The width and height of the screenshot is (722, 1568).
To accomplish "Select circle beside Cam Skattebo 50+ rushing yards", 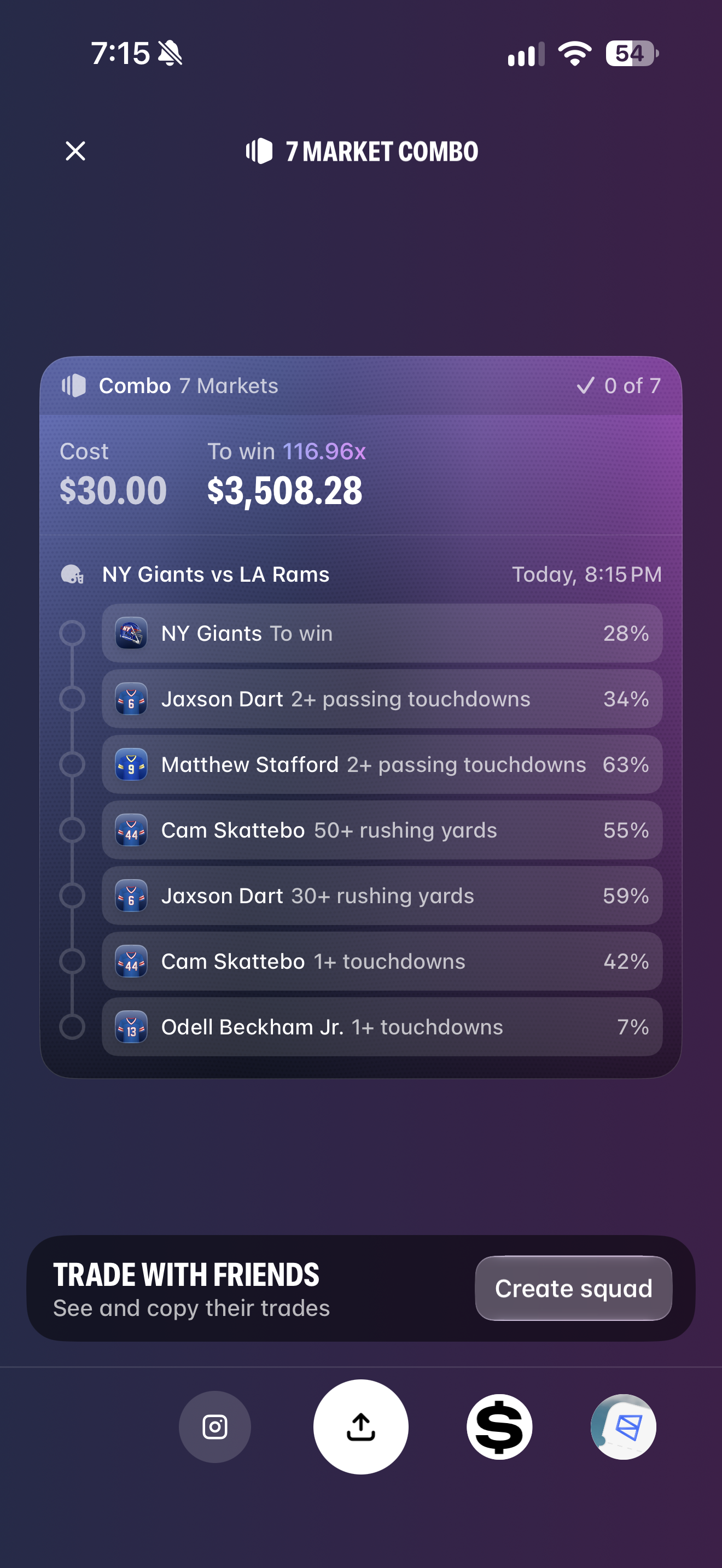I will pos(72,830).
